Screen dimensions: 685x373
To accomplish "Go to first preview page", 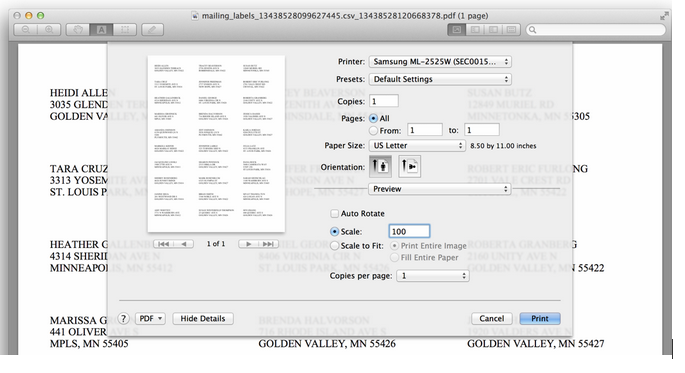I will click(x=164, y=244).
